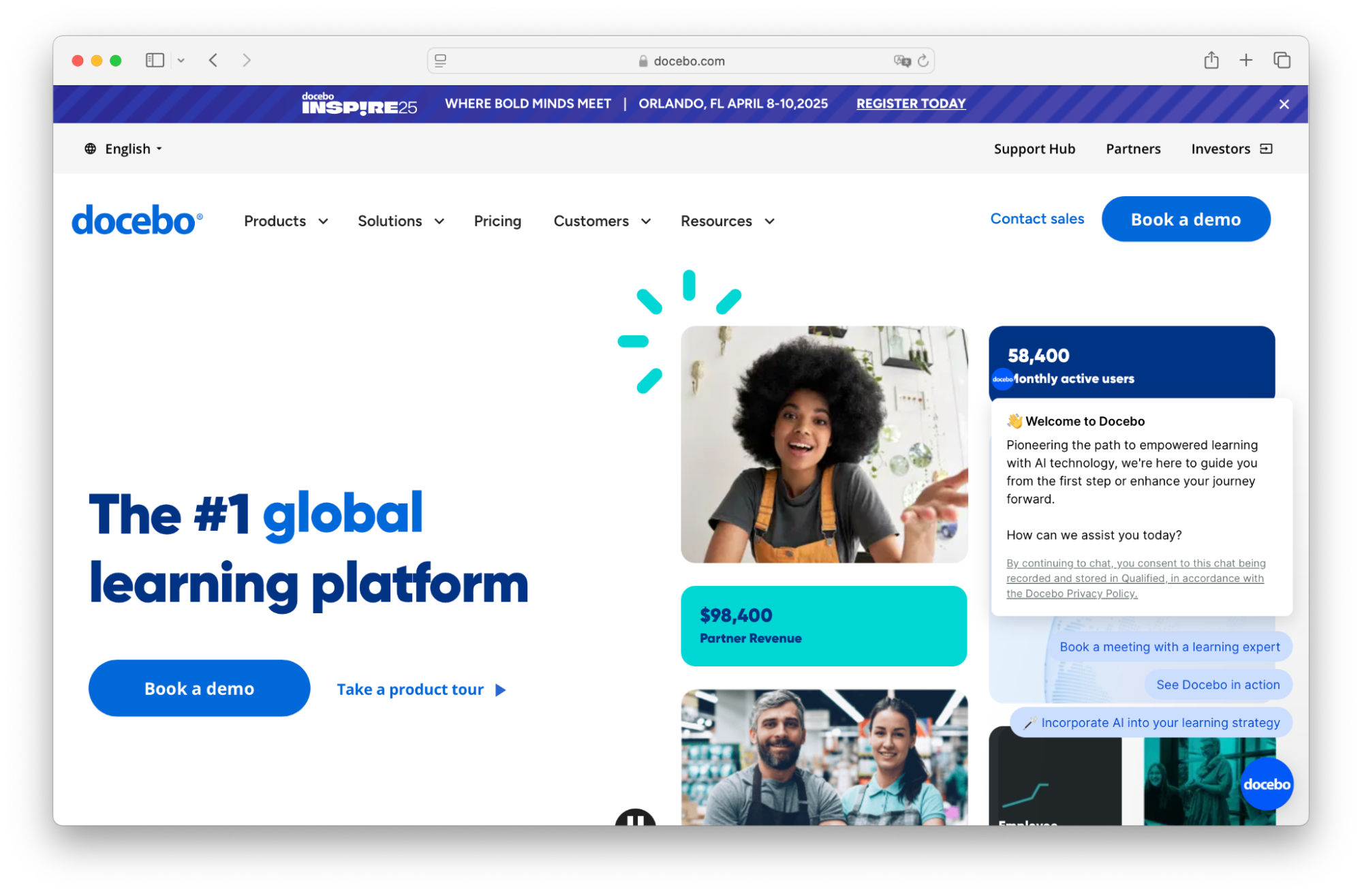Open the Pricing page
The height and width of the screenshot is (896, 1362).
coord(497,221)
